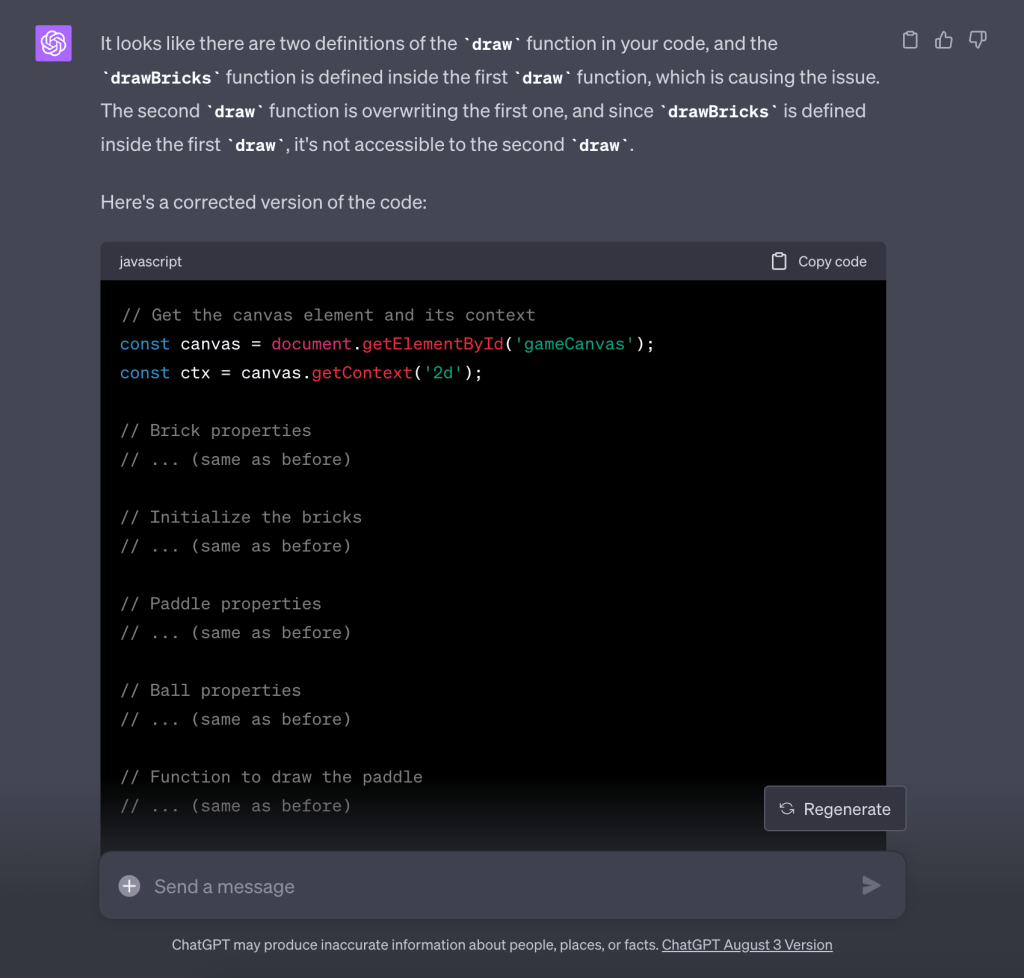
Task: Click the const ctx code line
Action: (x=300, y=373)
